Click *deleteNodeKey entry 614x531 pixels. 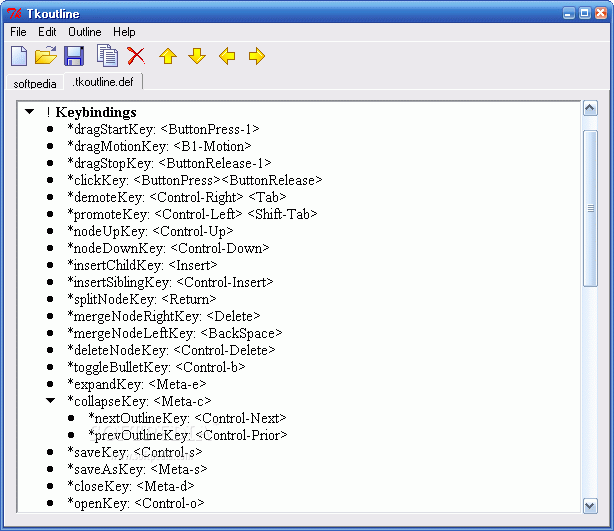(172, 350)
